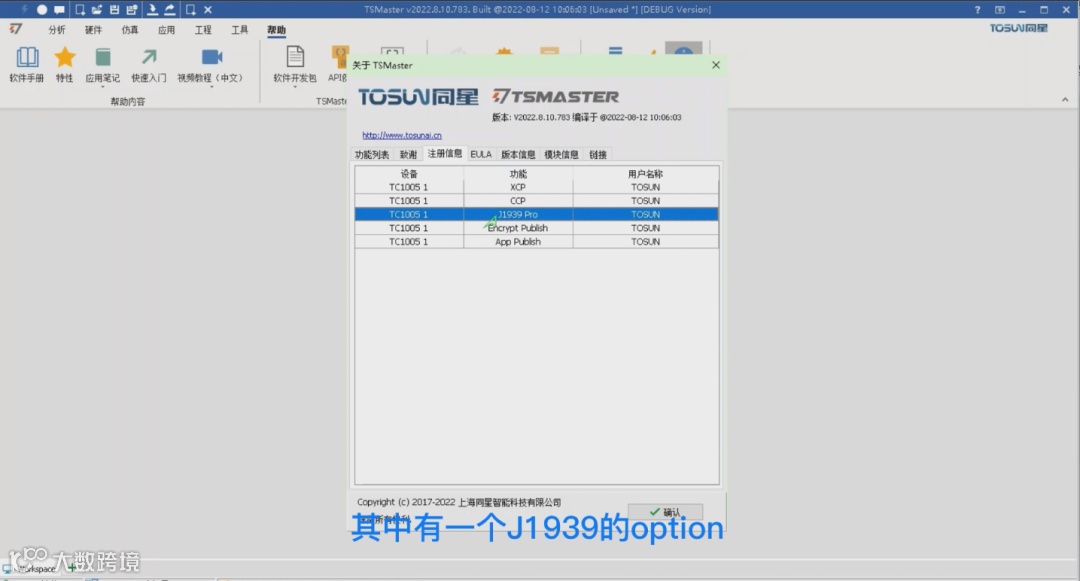Click TOSUN in the highlighted J1939 Pro row
The height and width of the screenshot is (581, 1080).
[x=645, y=214]
